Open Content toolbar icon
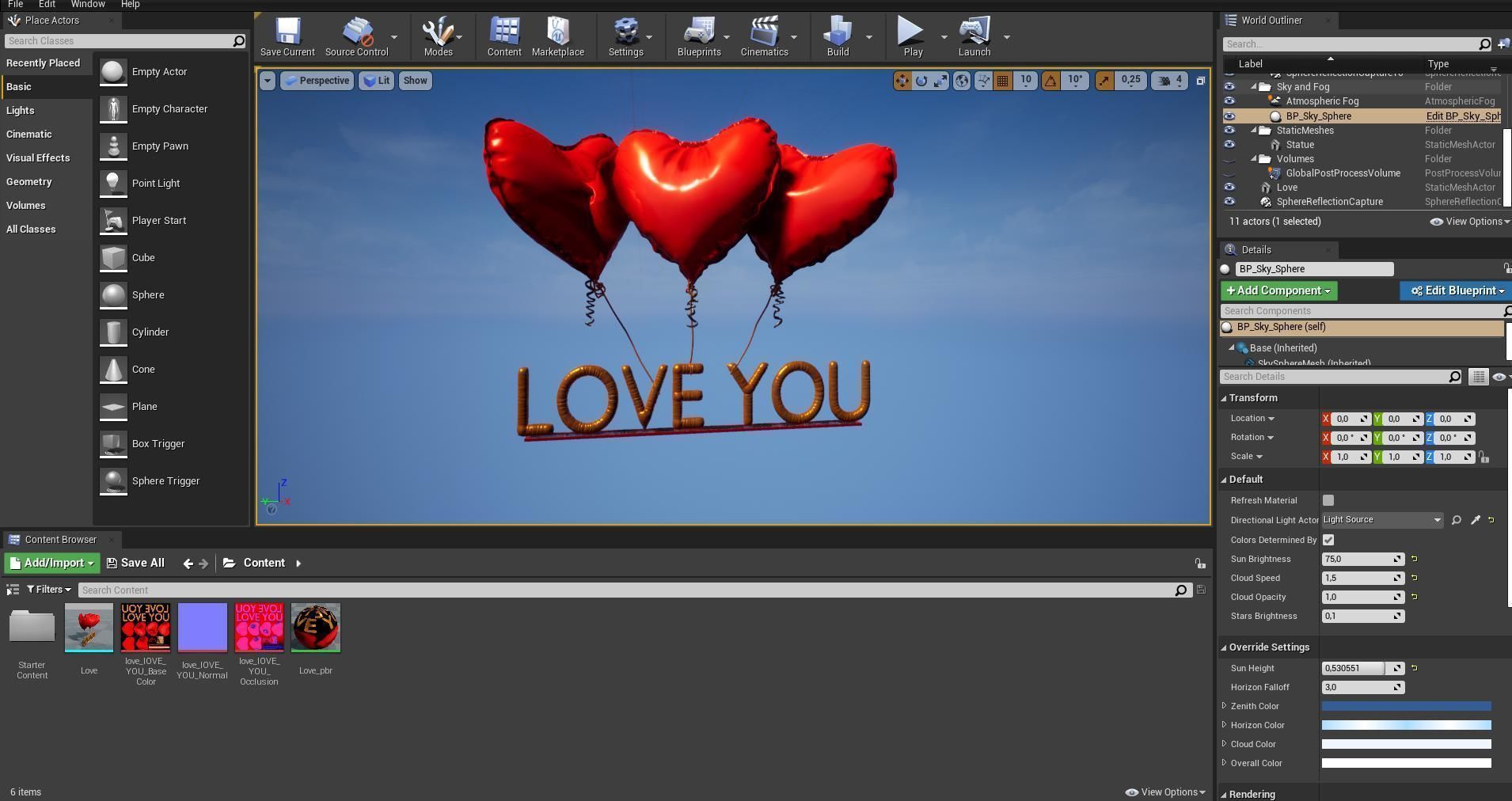 [x=504, y=36]
